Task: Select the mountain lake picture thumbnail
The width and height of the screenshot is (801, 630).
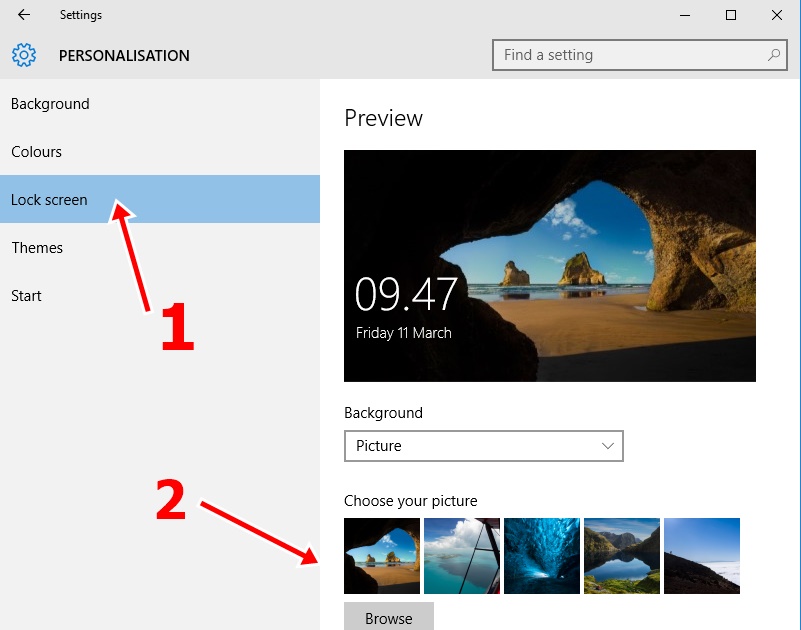Action: [622, 556]
